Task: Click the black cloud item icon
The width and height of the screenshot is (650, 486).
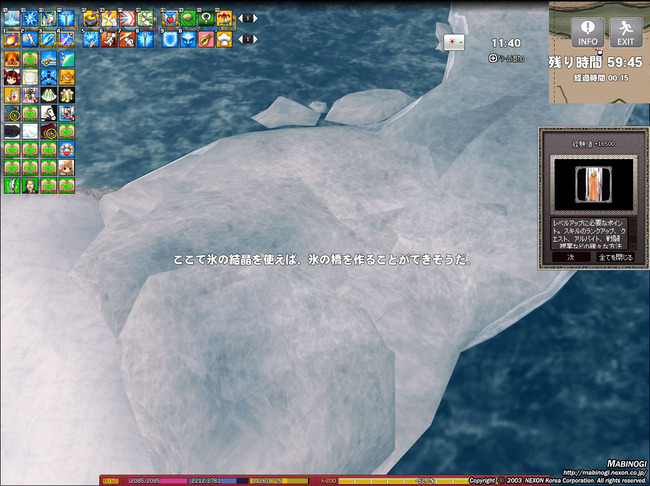Action: tap(12, 131)
